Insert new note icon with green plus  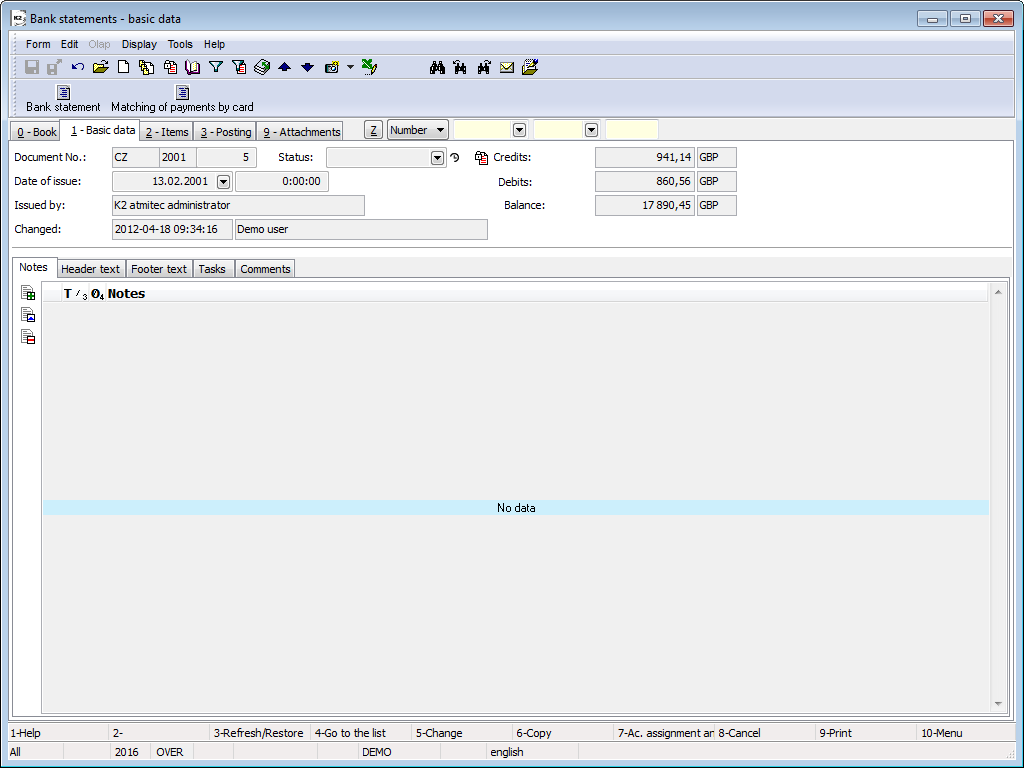tap(28, 293)
